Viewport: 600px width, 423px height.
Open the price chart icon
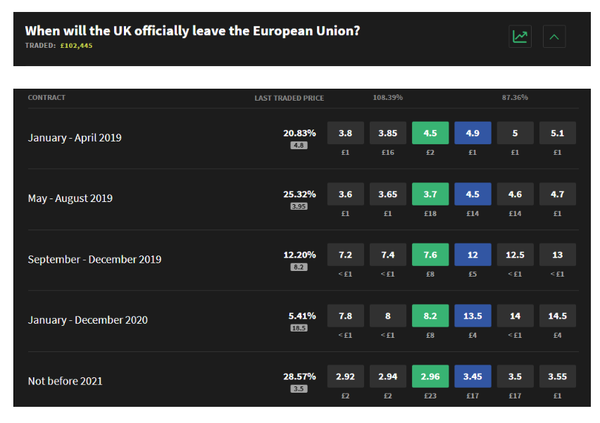[520, 37]
